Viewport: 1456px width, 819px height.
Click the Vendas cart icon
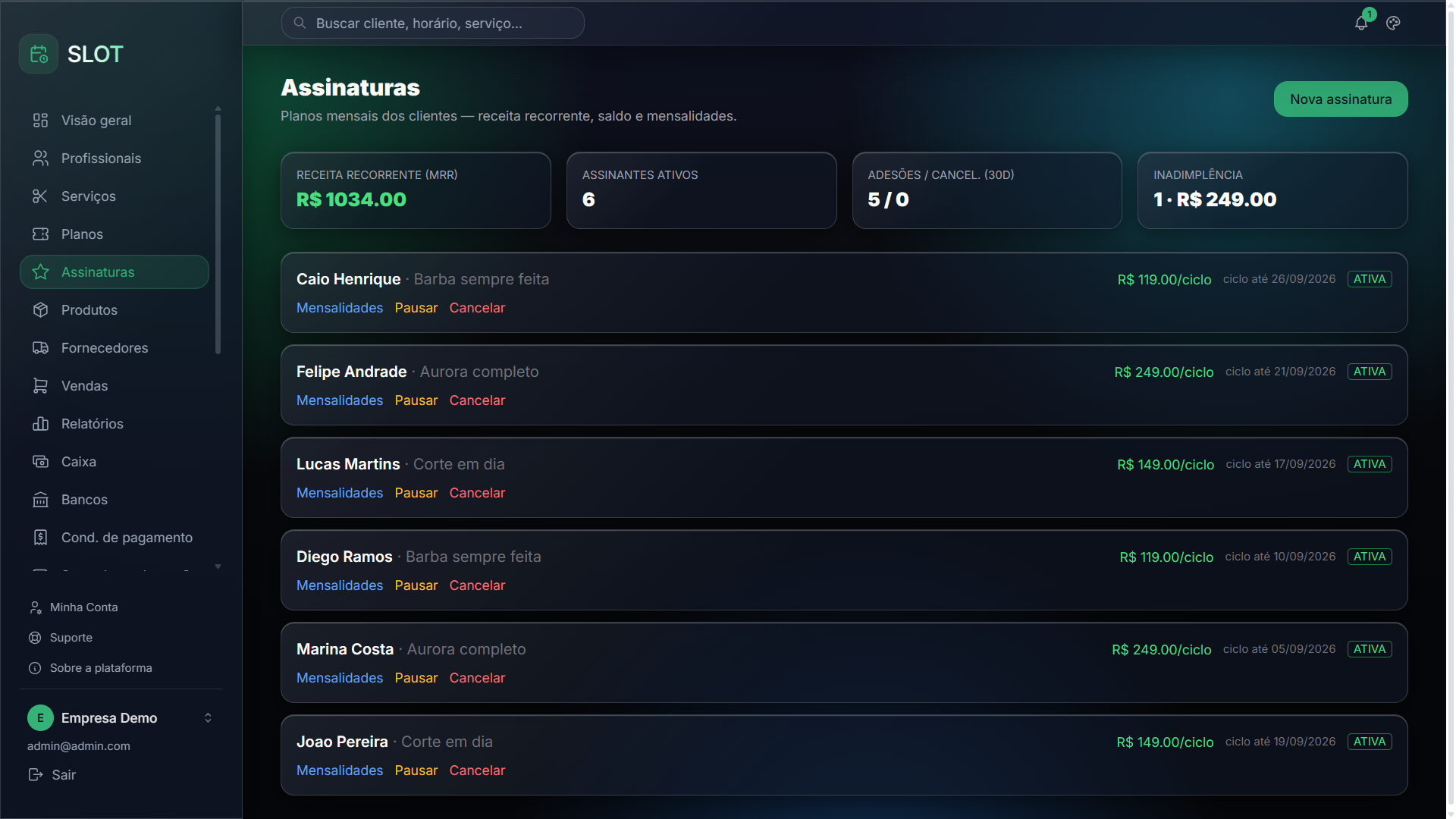pos(40,386)
